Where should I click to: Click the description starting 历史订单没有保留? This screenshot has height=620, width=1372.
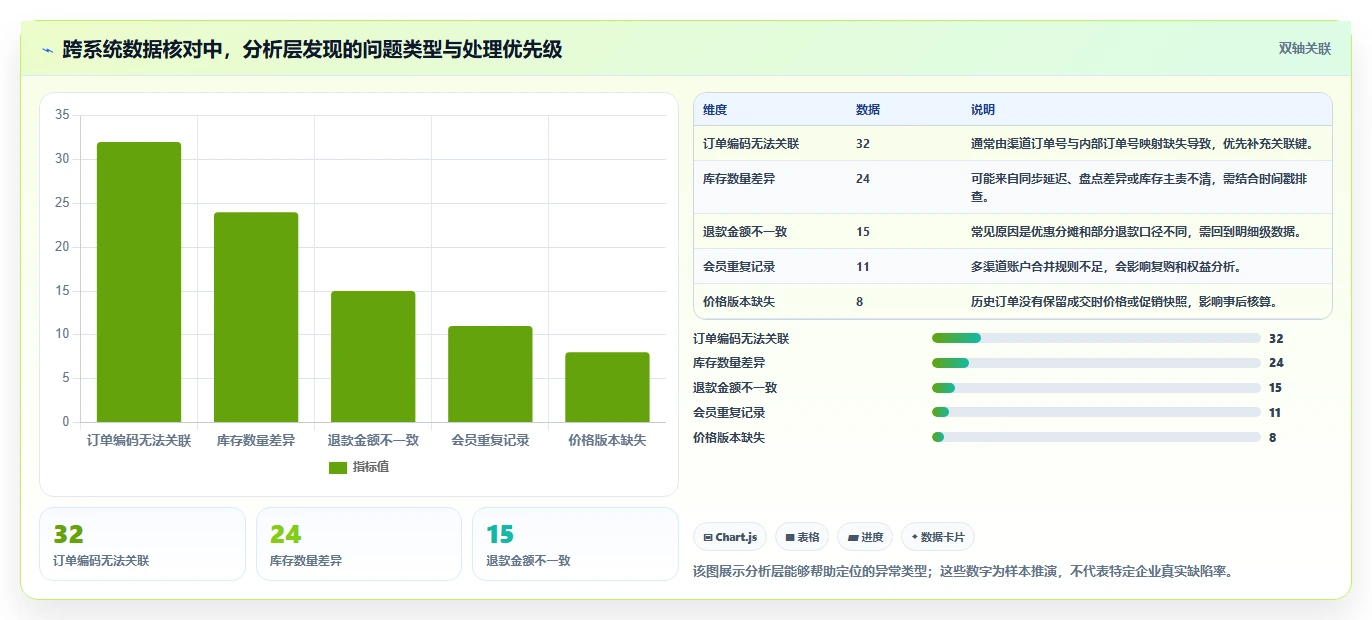(x=1125, y=301)
